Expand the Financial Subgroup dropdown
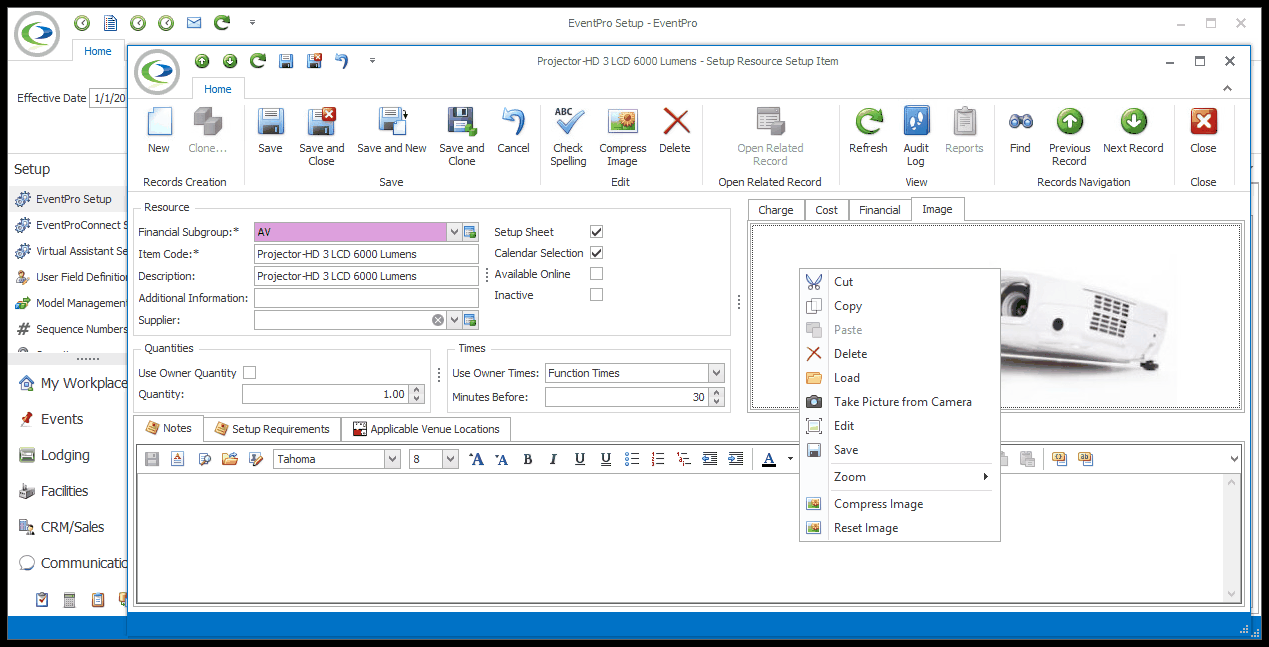 coord(454,232)
